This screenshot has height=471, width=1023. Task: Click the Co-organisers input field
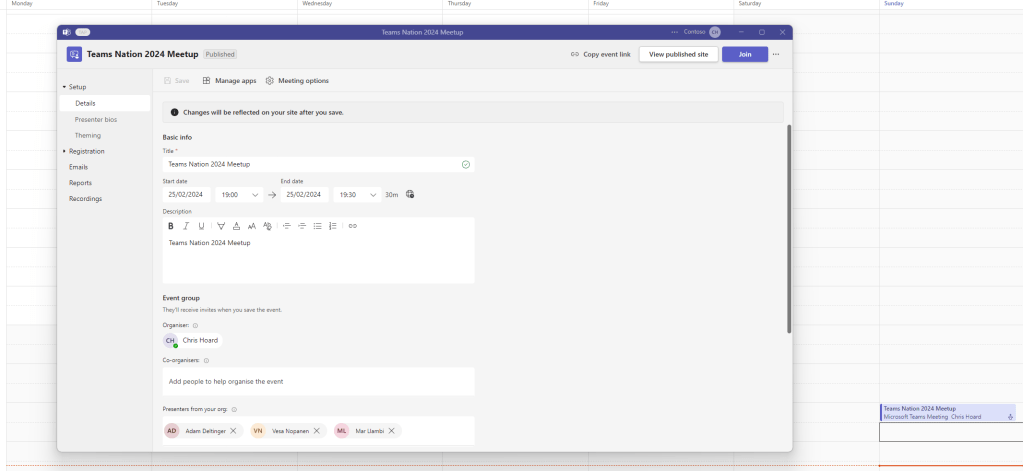point(318,381)
